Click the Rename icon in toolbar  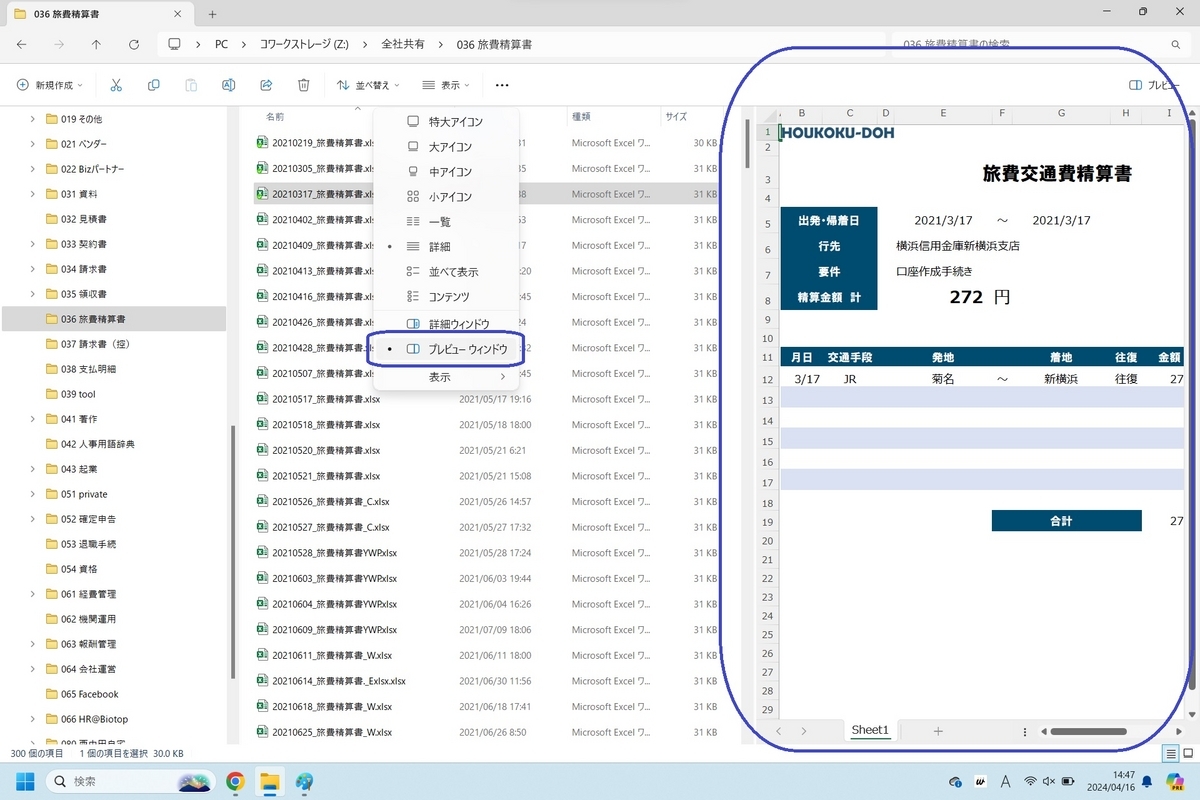[x=228, y=85]
